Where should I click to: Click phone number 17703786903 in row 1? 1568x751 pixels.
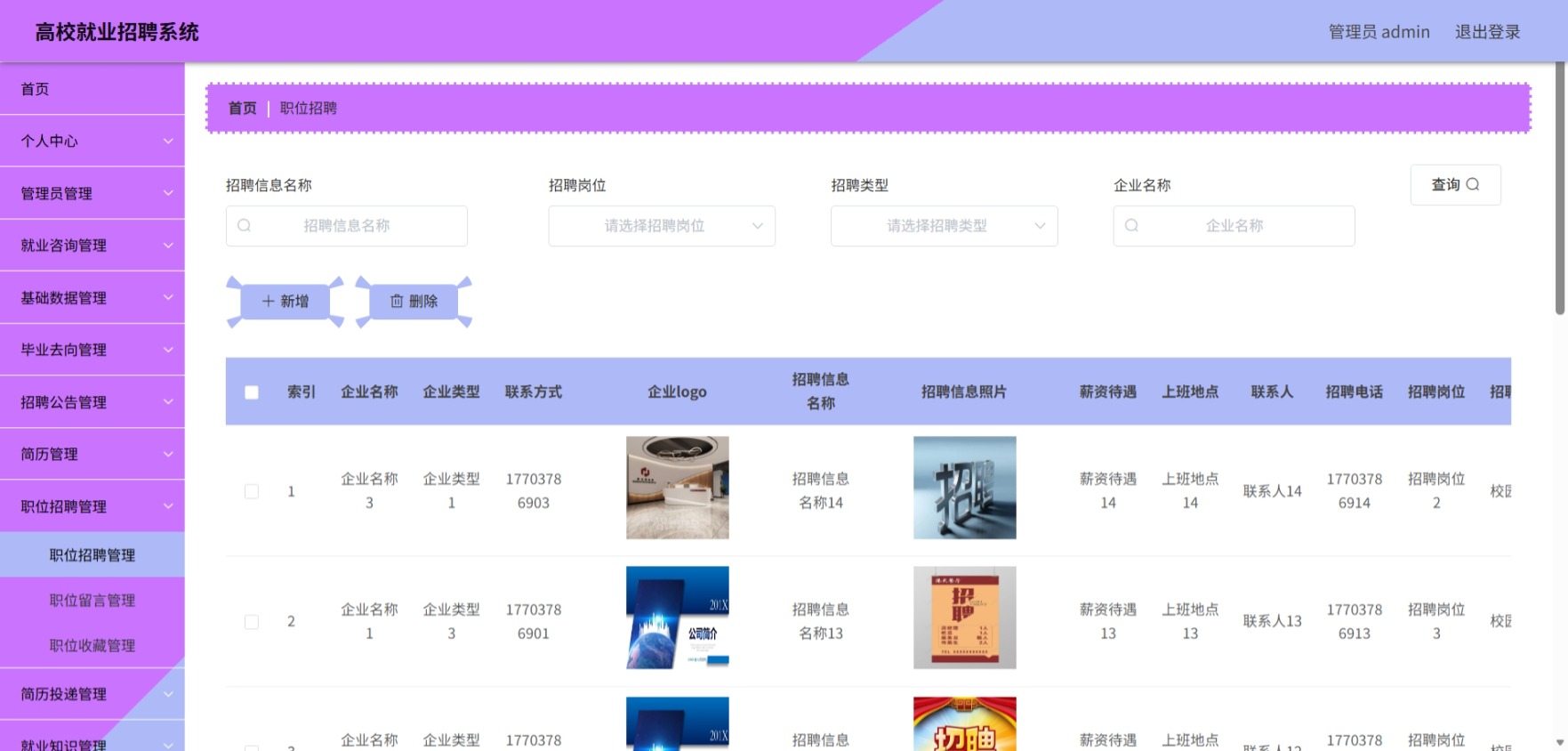pyautogui.click(x=534, y=490)
